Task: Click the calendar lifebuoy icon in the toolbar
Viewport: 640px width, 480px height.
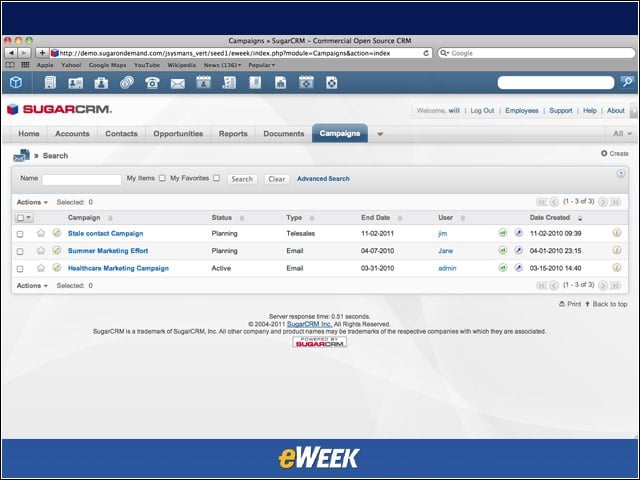Action: [306, 82]
